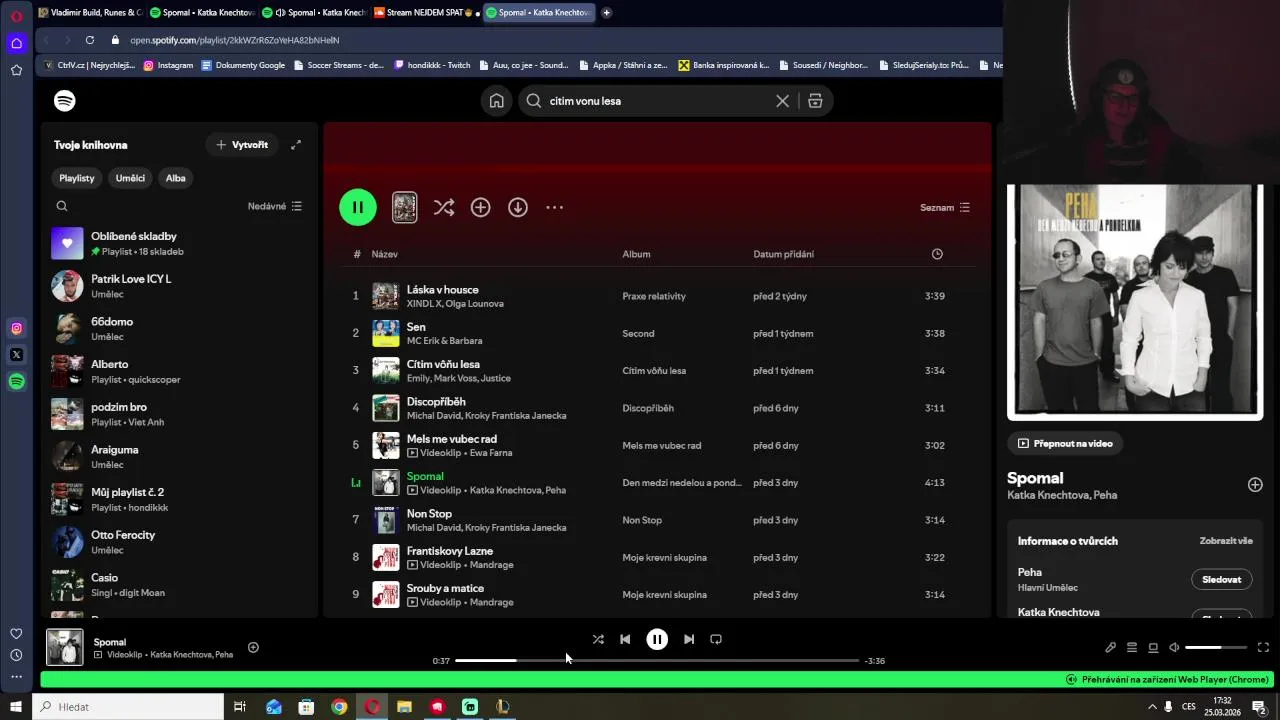Download the playlist
The height and width of the screenshot is (720, 1280).
518,207
